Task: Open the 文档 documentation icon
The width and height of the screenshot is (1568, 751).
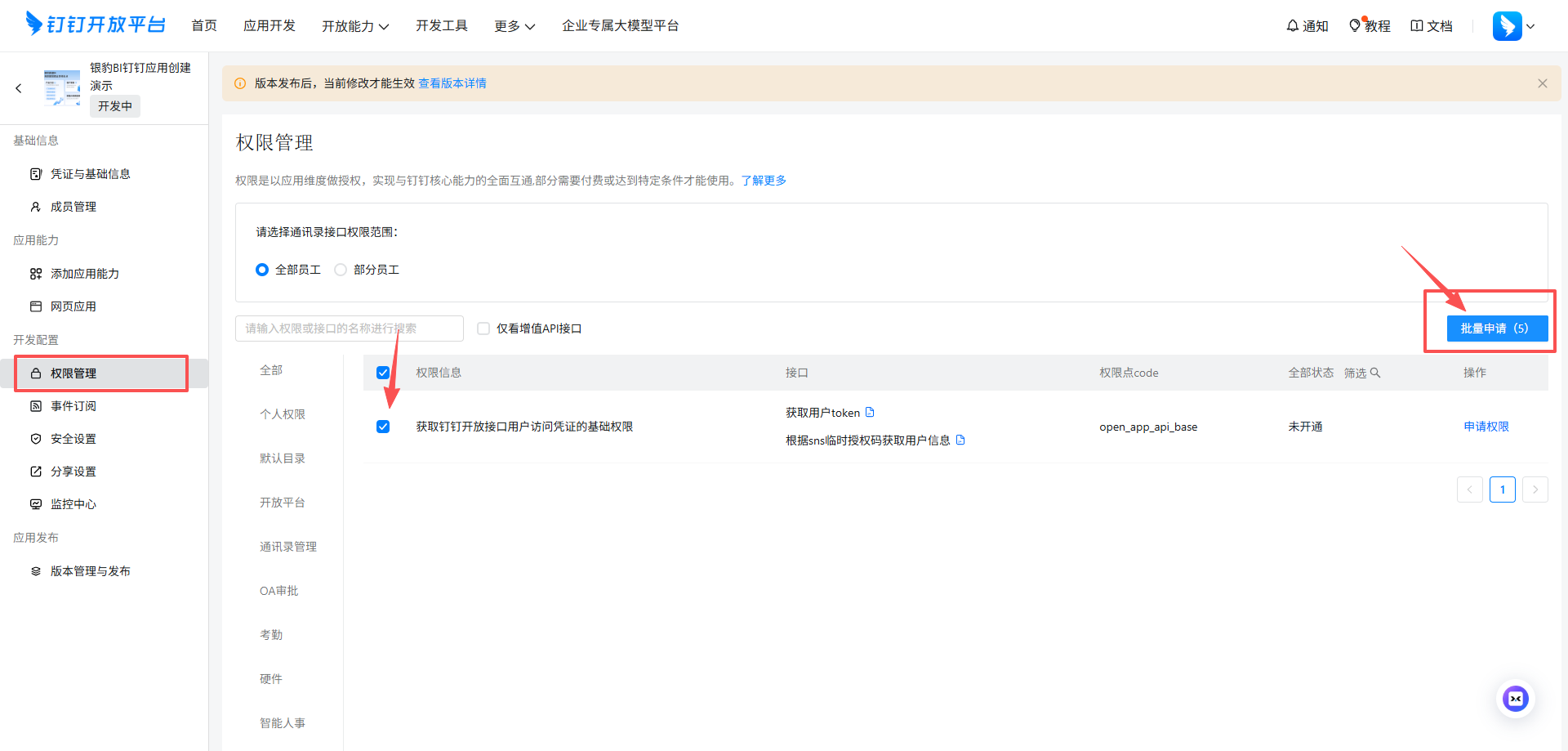Action: coord(1431,25)
